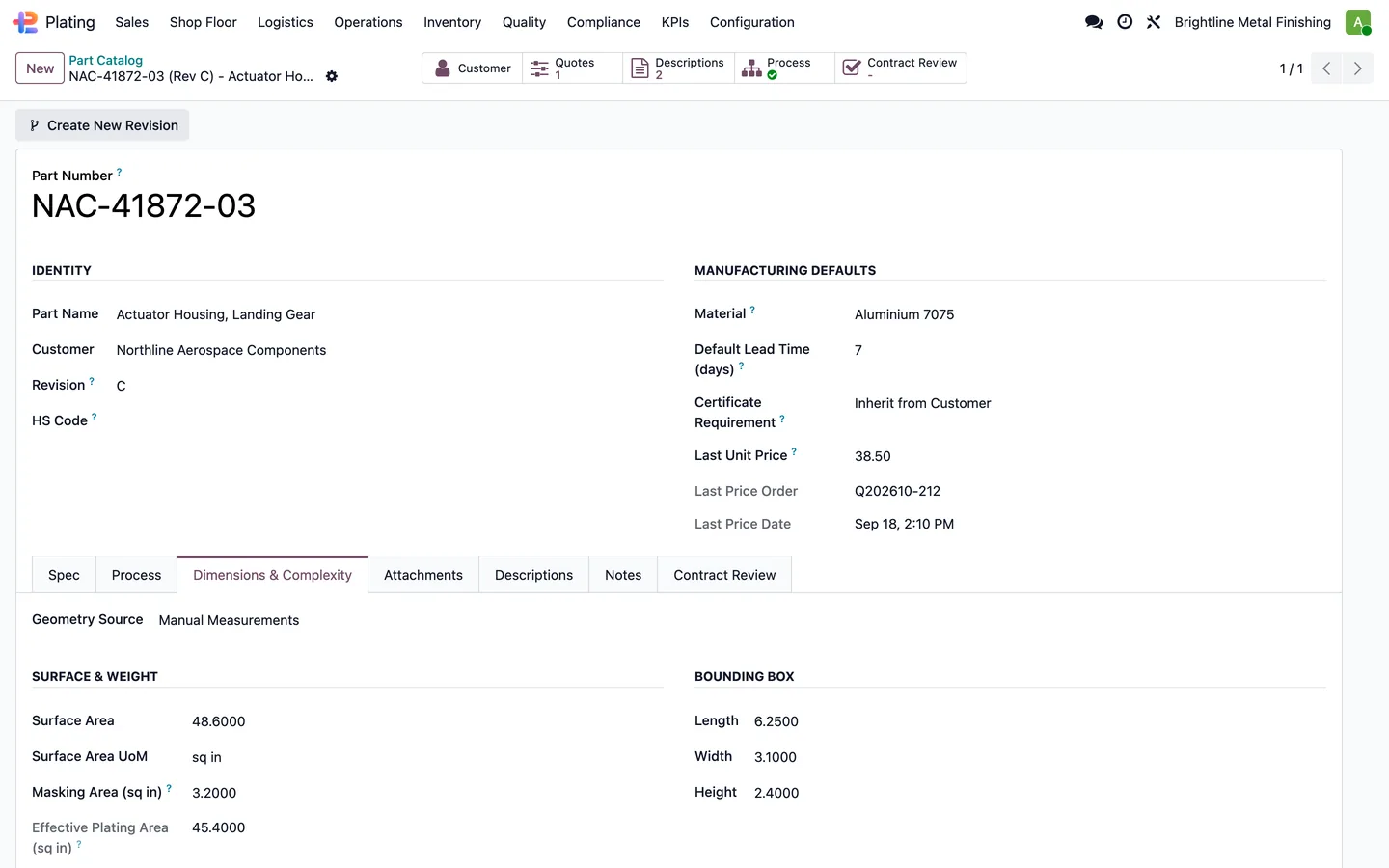1389x868 pixels.
Task: Open the activities clock icon
Action: click(1125, 22)
